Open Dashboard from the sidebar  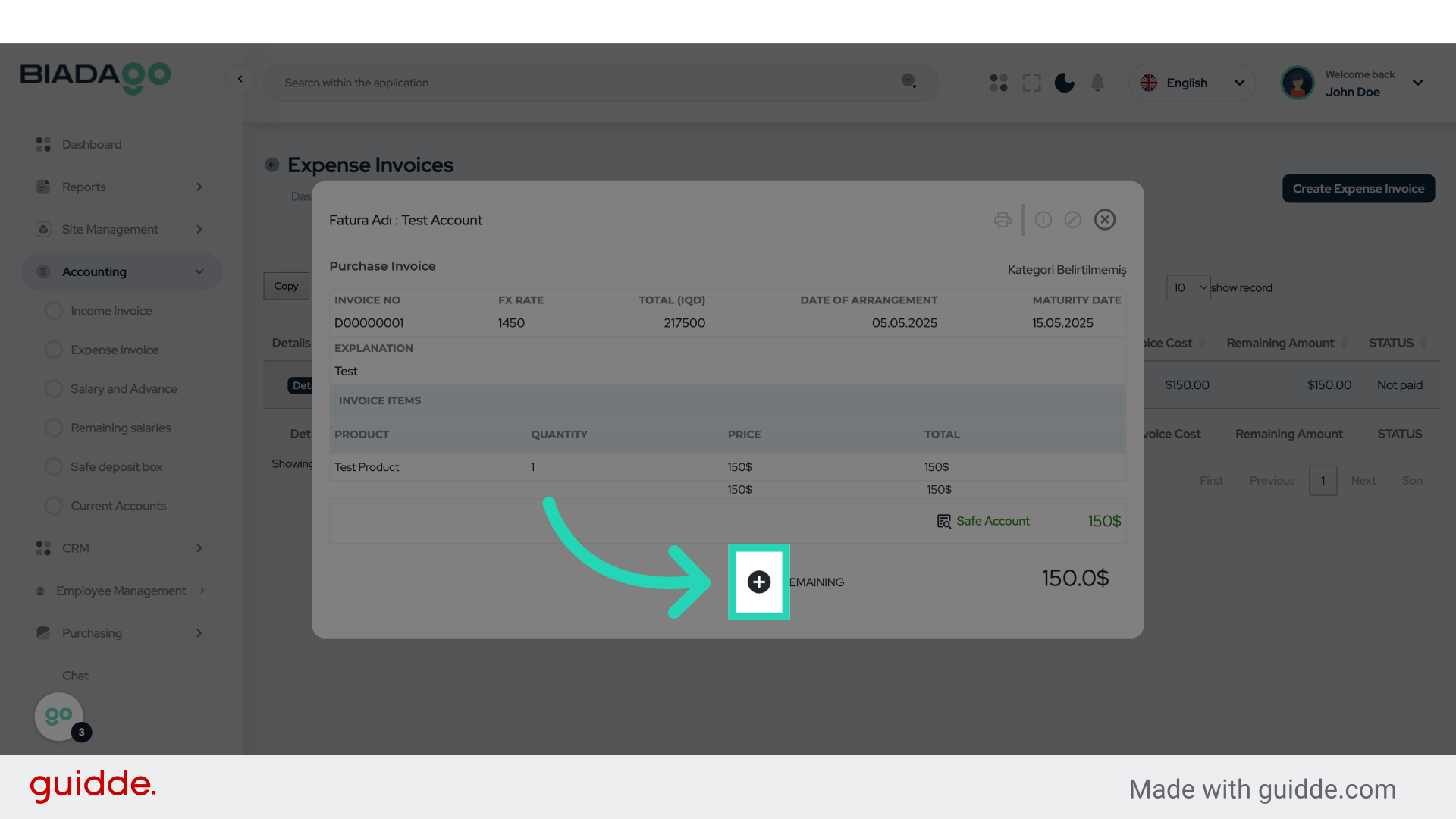tap(91, 145)
